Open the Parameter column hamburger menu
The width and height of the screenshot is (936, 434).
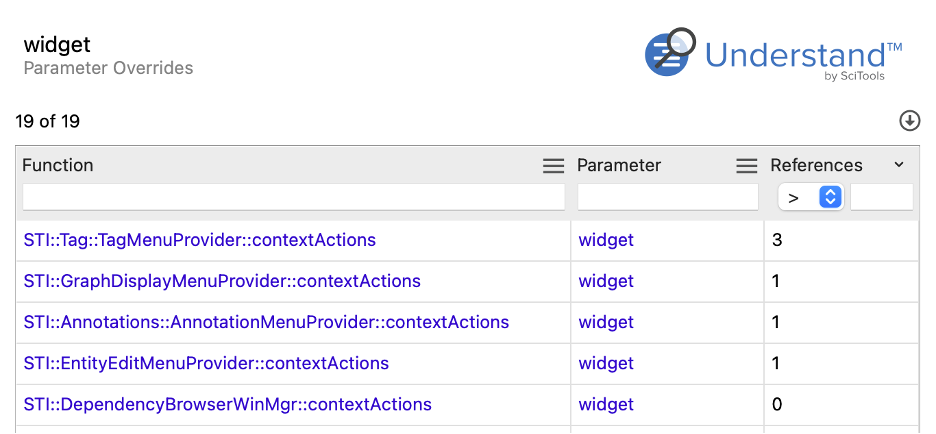click(x=746, y=166)
